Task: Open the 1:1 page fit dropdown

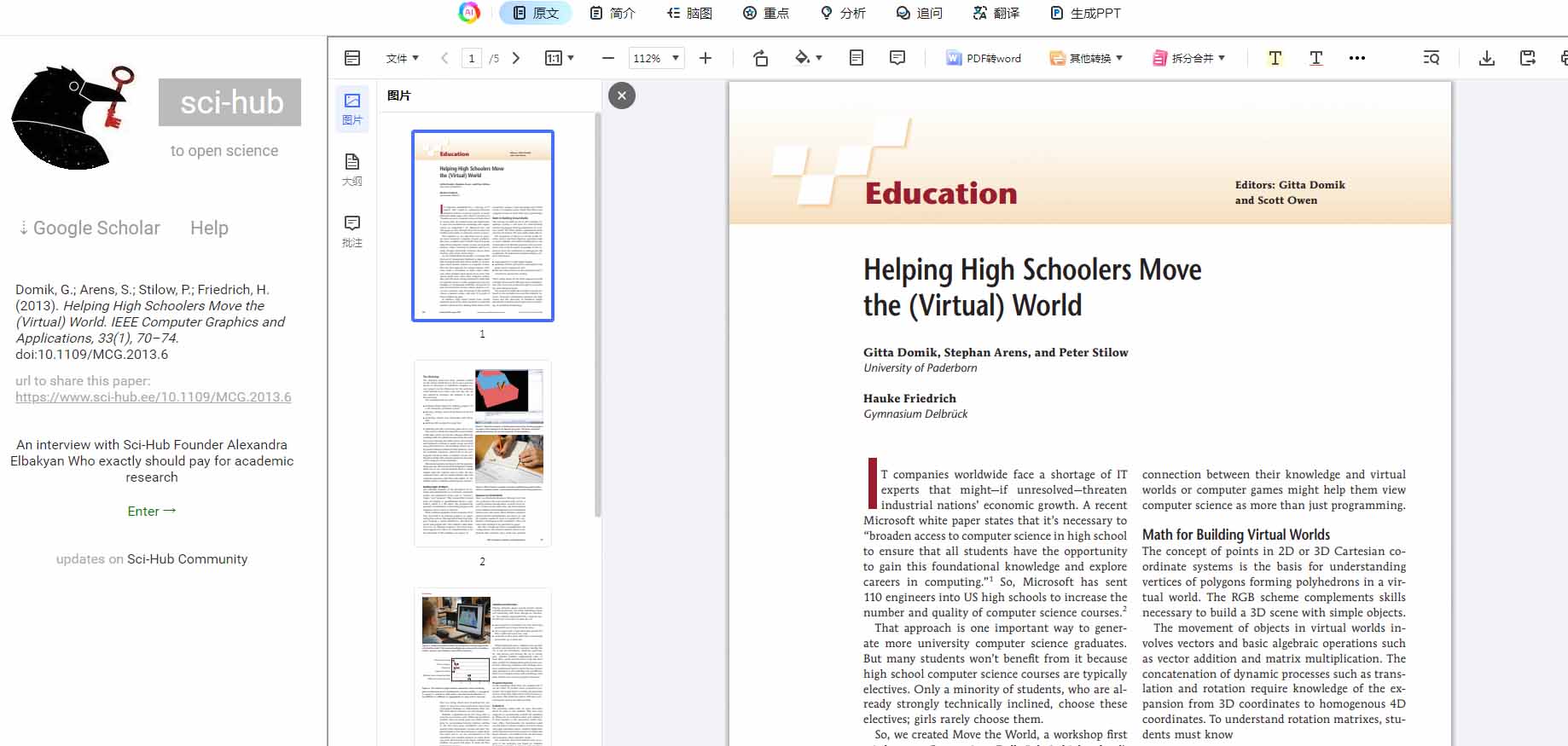Action: click(x=560, y=58)
